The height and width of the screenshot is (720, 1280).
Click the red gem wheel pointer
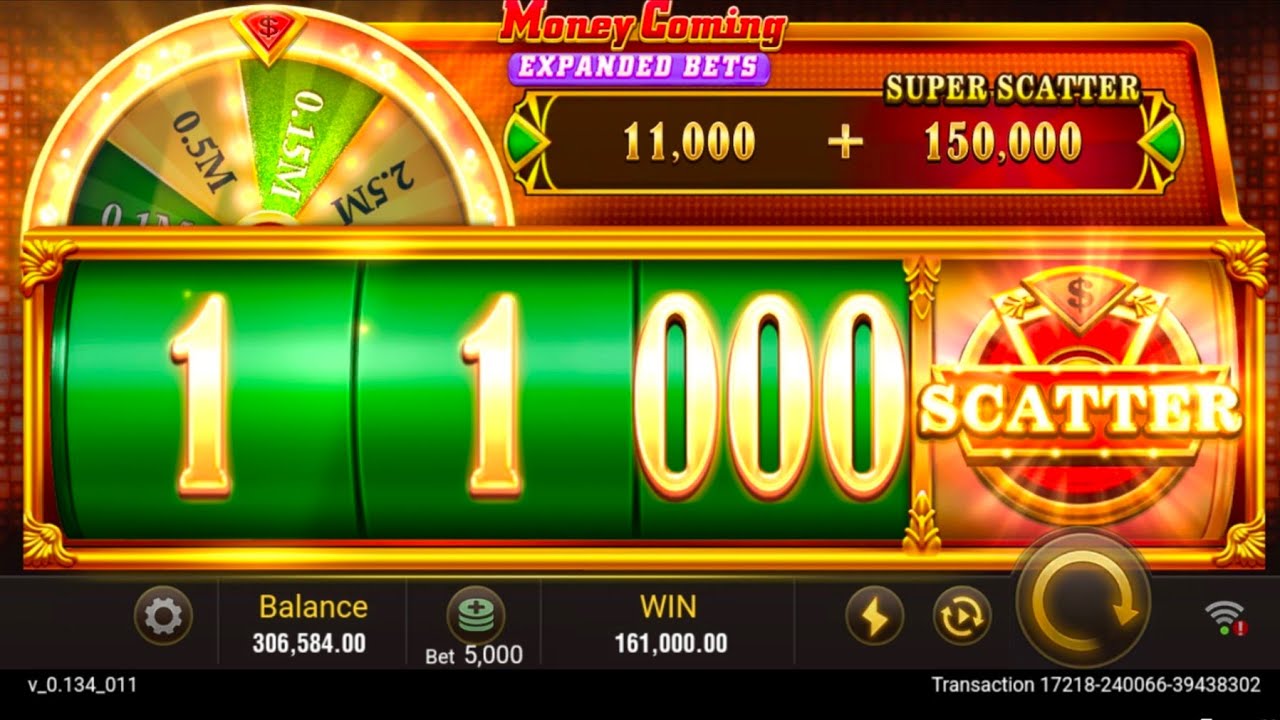[x=268, y=29]
